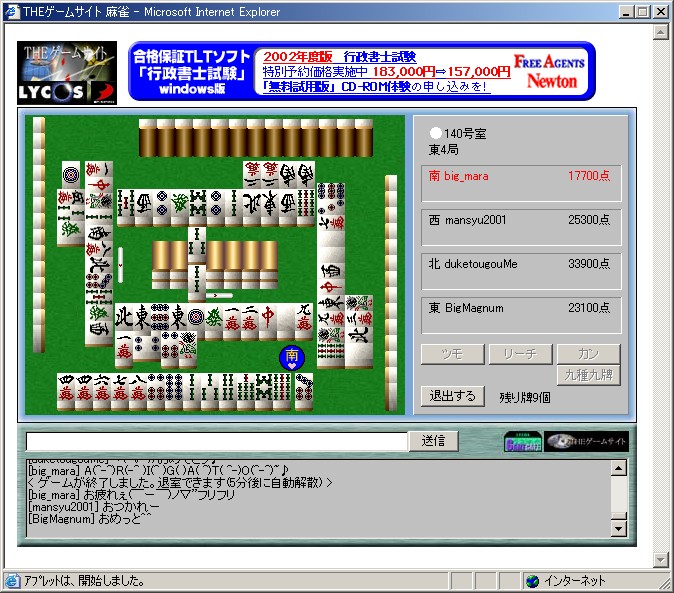Click the GameCafe logo beside chat
Viewport: 674px width, 593px height.
tap(523, 441)
